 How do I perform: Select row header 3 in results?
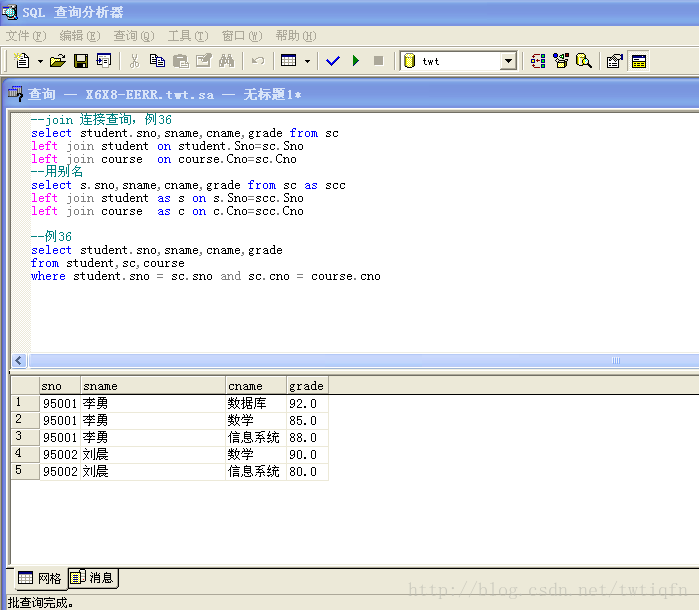(x=25, y=437)
